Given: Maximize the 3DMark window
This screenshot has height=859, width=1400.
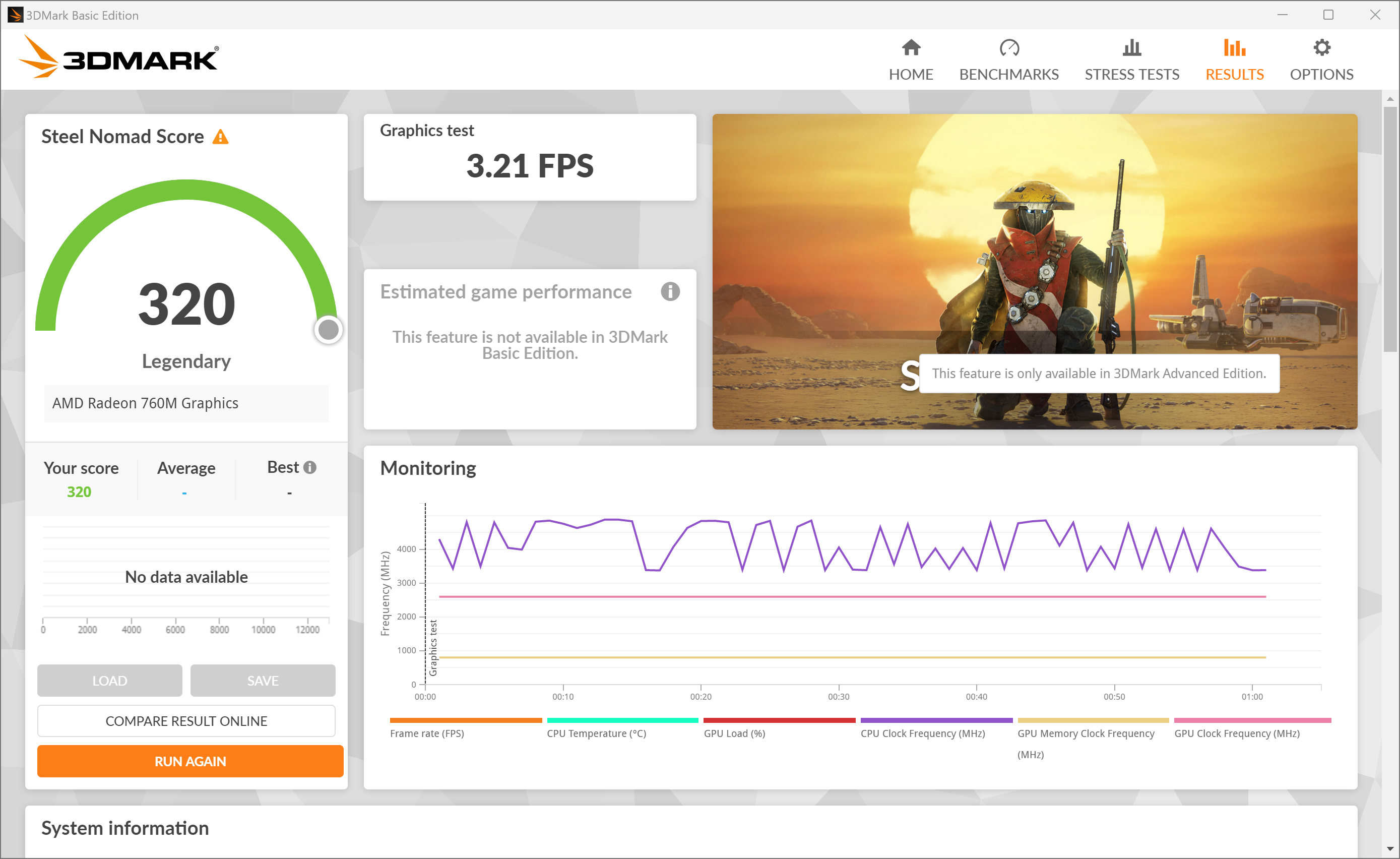Looking at the screenshot, I should pos(1328,15).
